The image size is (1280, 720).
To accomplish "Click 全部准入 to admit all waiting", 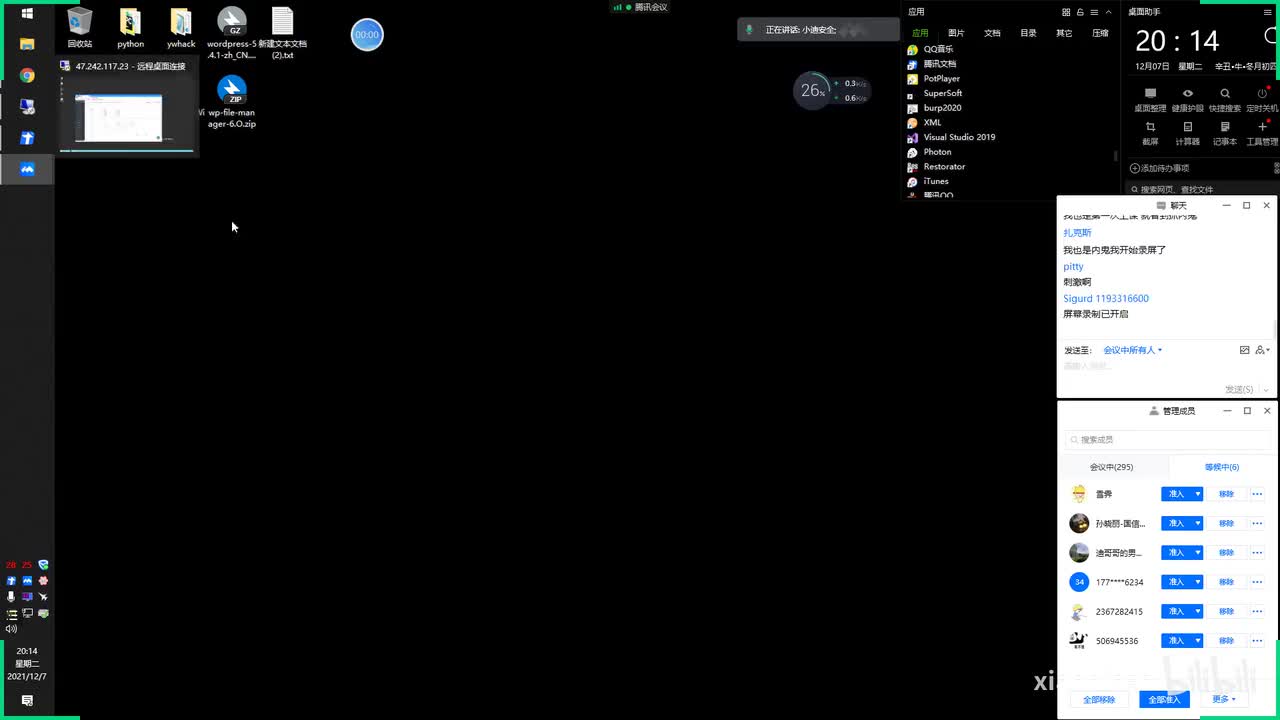I will pyautogui.click(x=1164, y=699).
